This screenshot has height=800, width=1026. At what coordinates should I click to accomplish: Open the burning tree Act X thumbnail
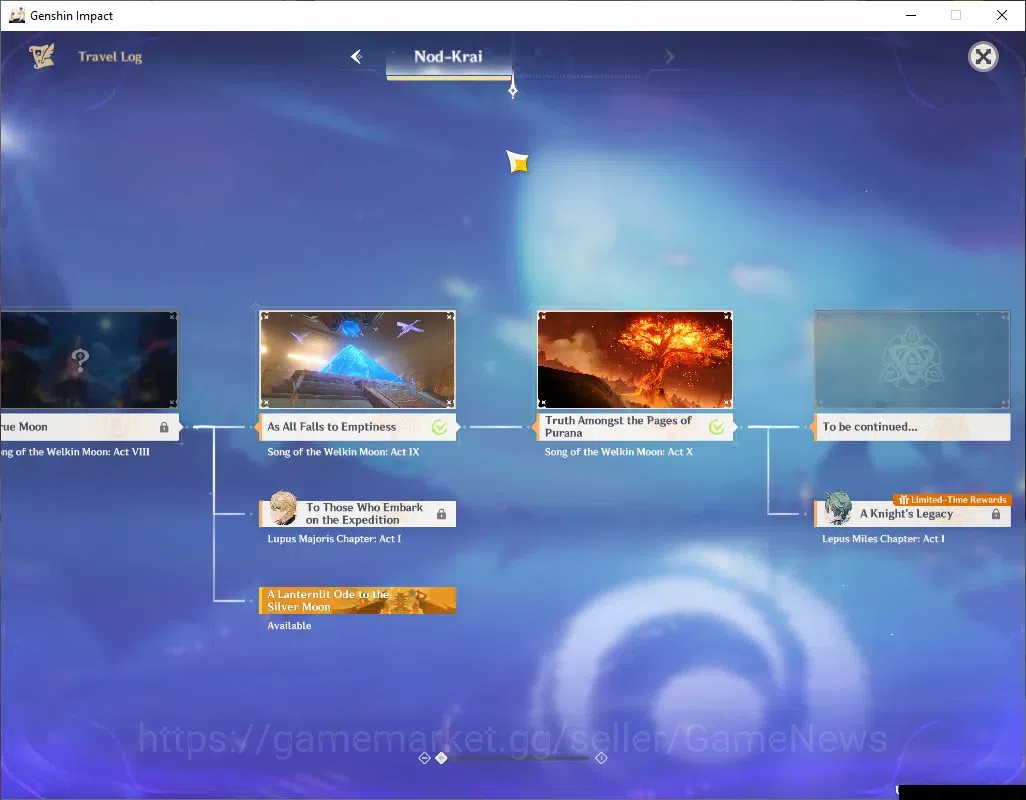pos(635,359)
